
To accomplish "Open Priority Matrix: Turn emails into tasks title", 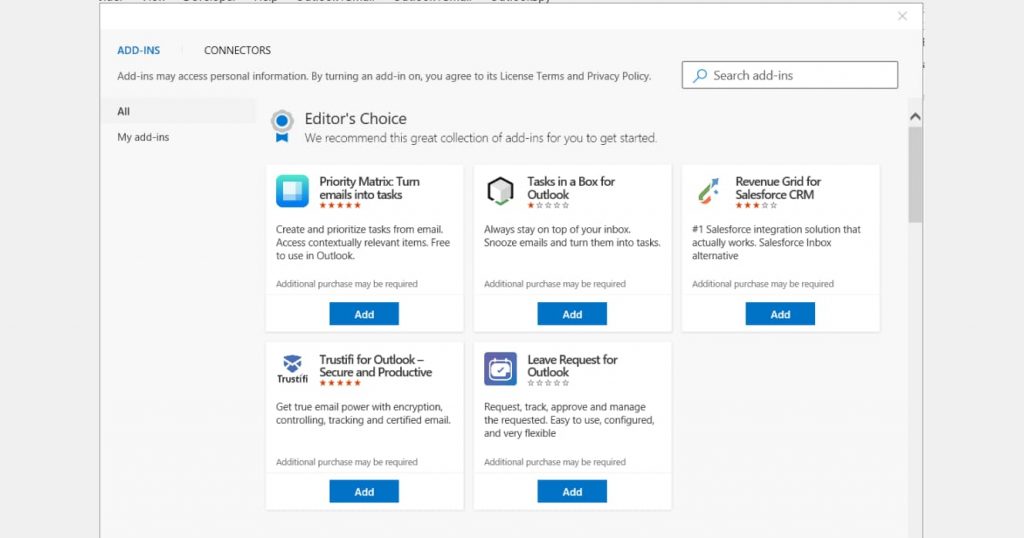I will point(370,188).
